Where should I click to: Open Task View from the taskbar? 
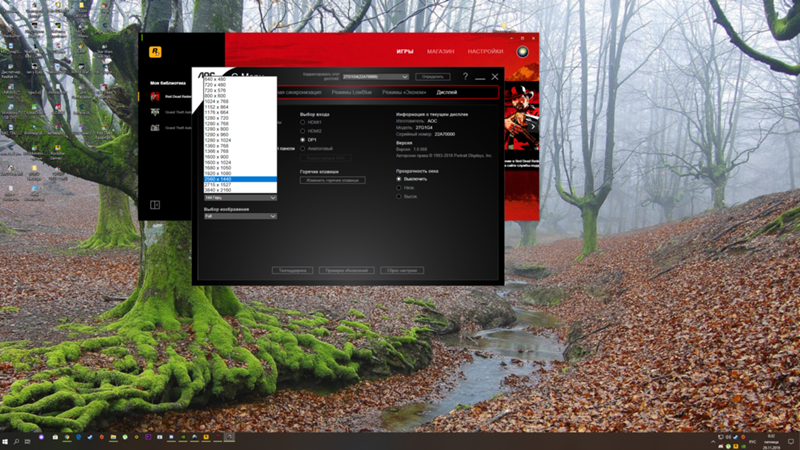[x=28, y=441]
